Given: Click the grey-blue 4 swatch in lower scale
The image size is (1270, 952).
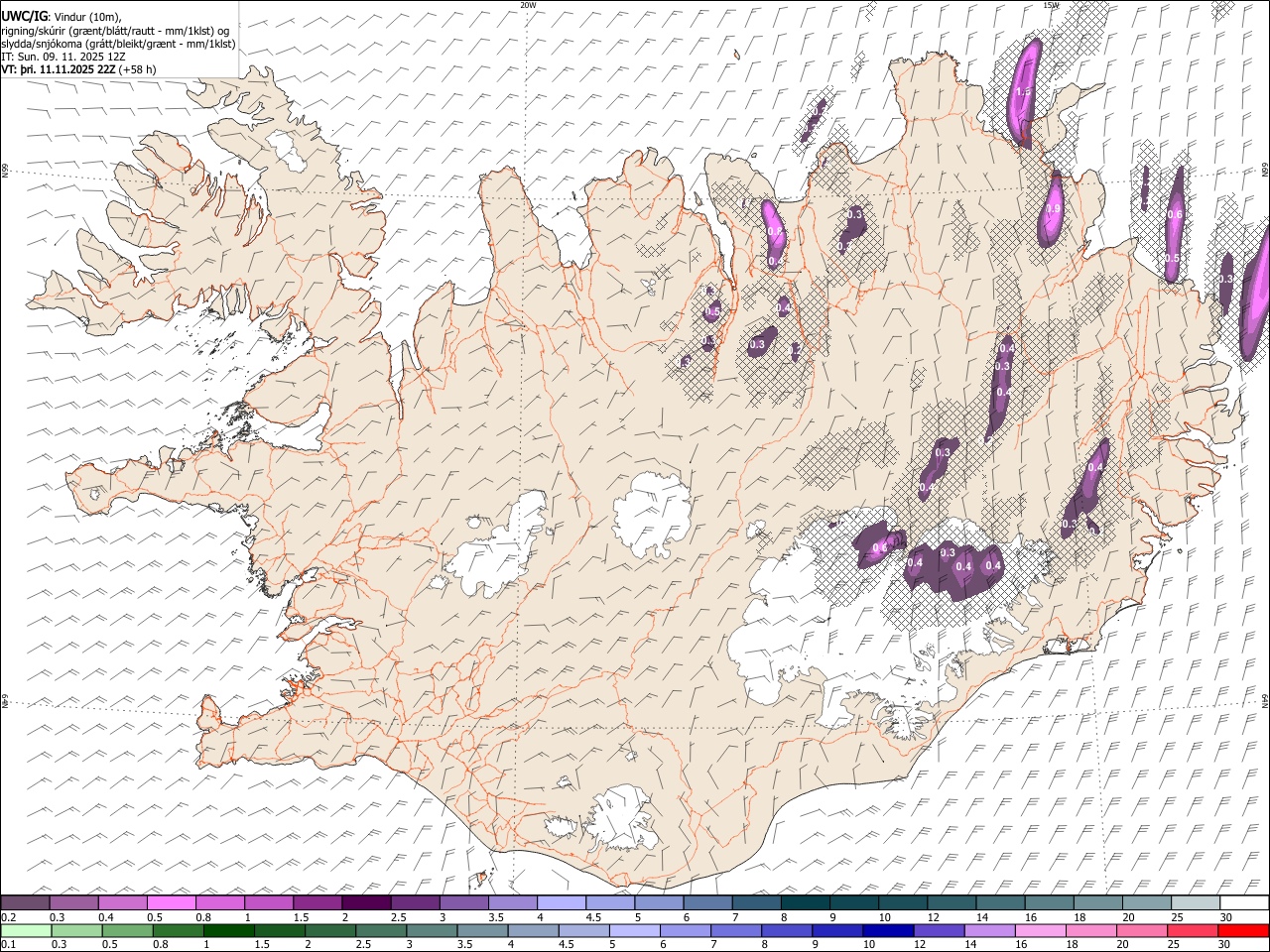Looking at the screenshot, I should pyautogui.click(x=534, y=930).
